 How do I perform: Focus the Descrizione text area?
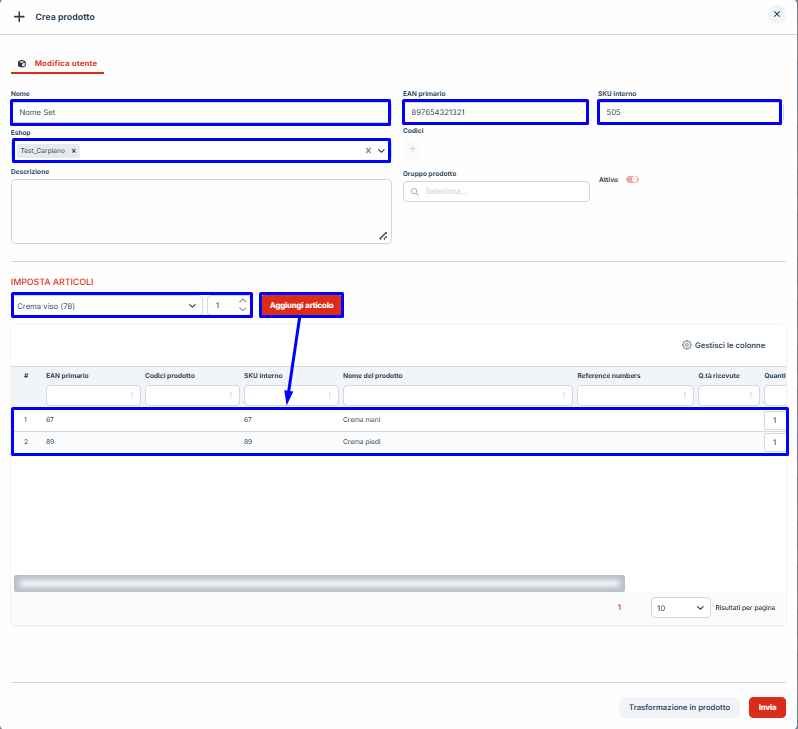click(x=200, y=210)
